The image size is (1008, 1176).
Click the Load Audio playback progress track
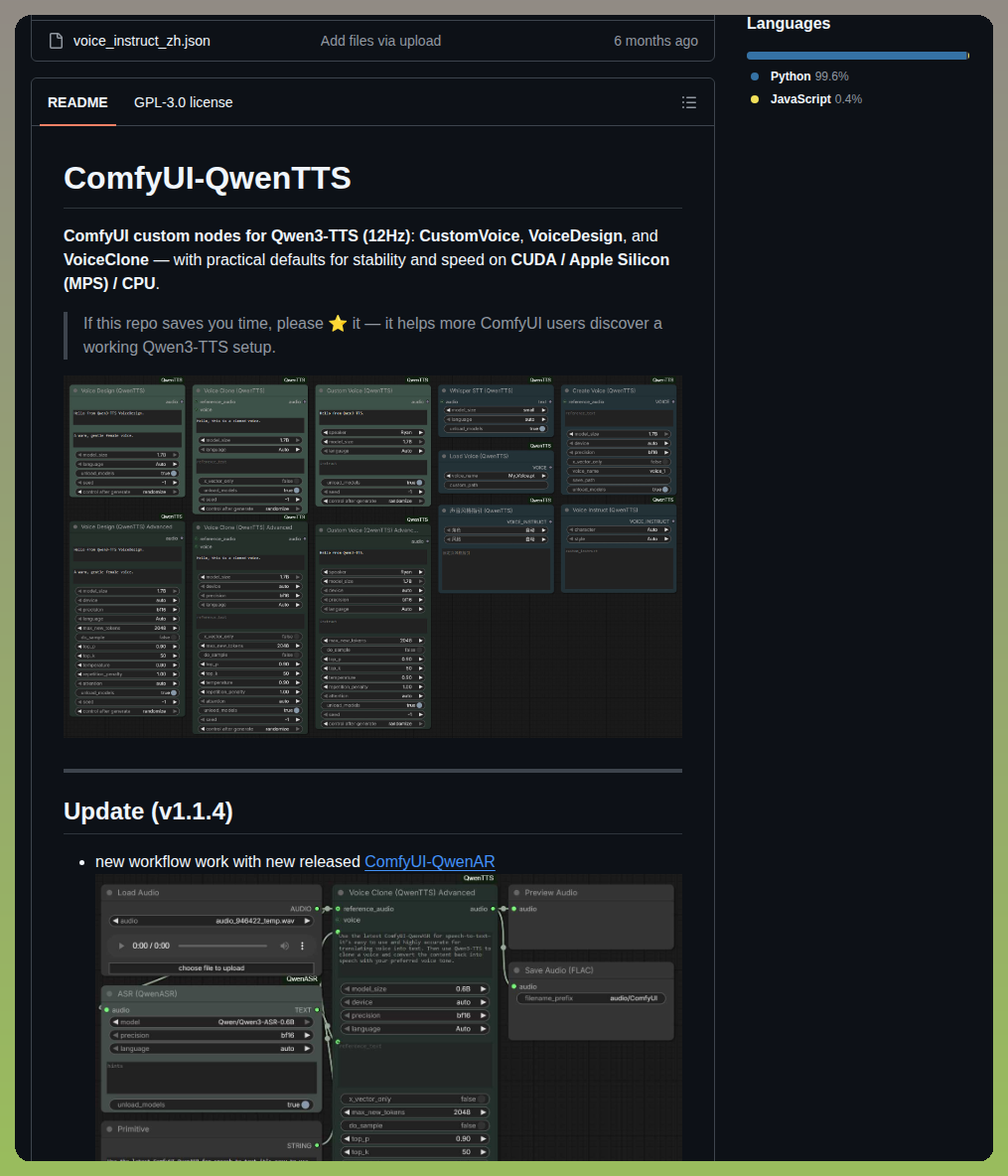click(222, 946)
